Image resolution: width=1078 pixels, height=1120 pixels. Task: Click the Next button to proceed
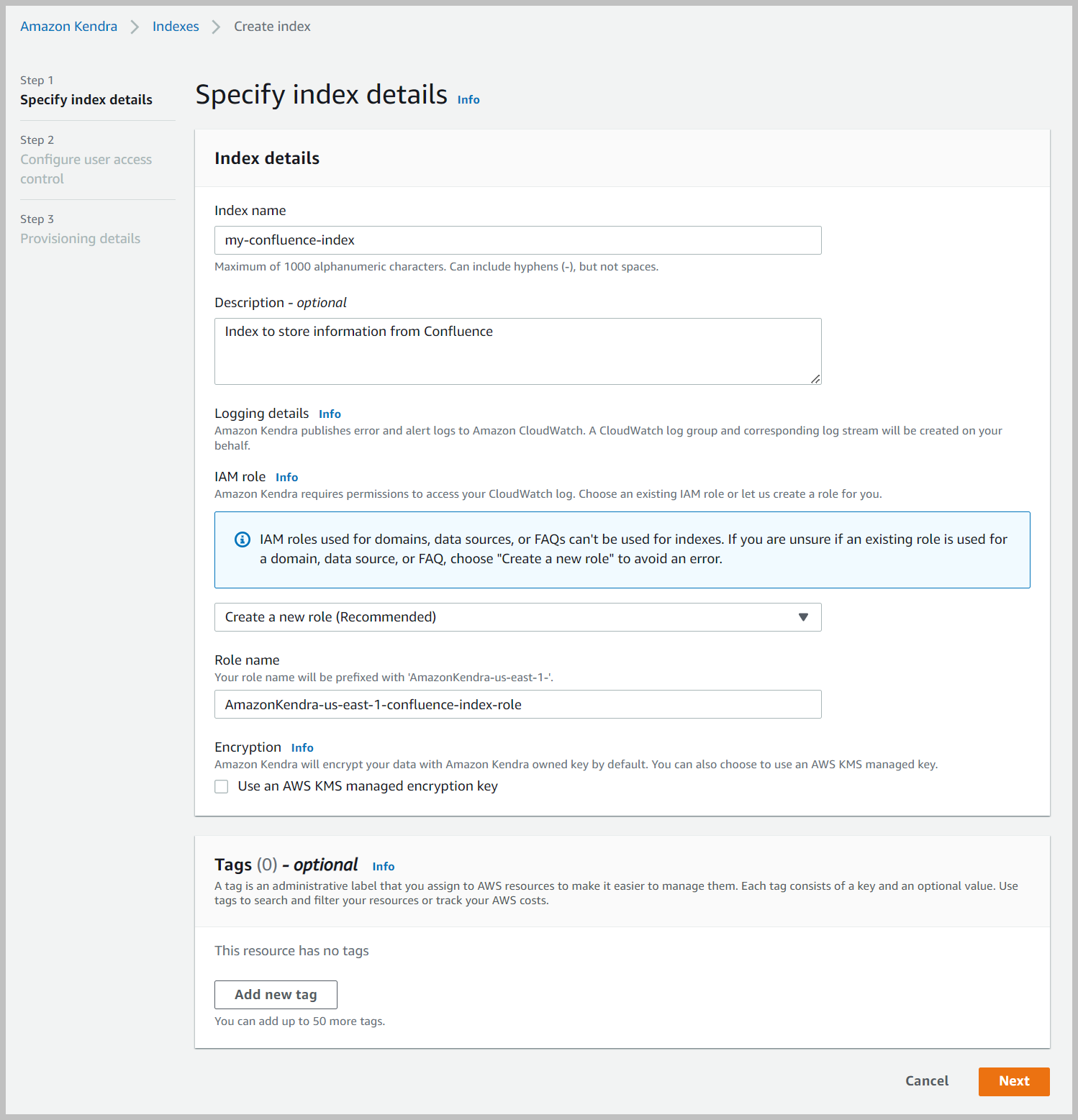tap(1013, 1081)
